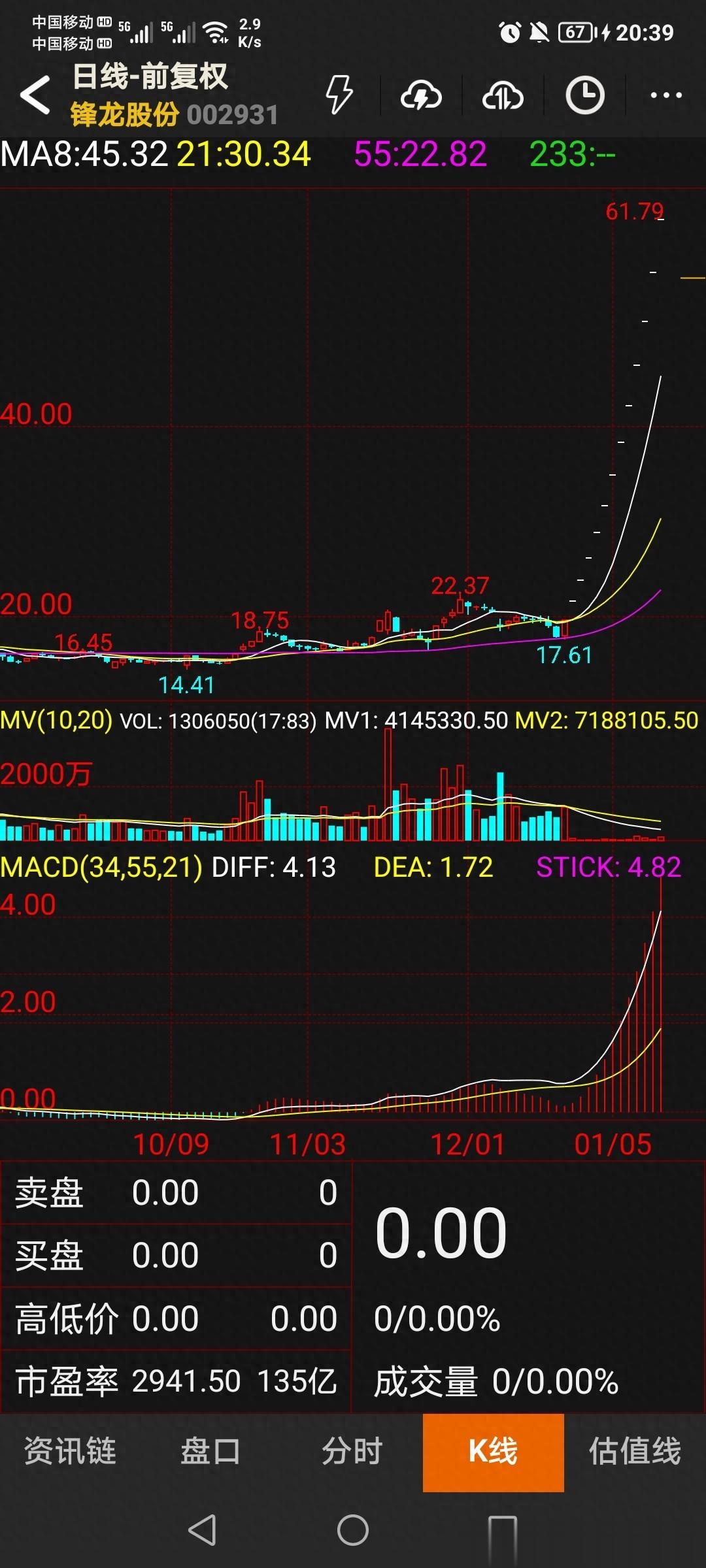Tap the 2000万 volume axis label
This screenshot has height=1568, width=706.
(46, 774)
